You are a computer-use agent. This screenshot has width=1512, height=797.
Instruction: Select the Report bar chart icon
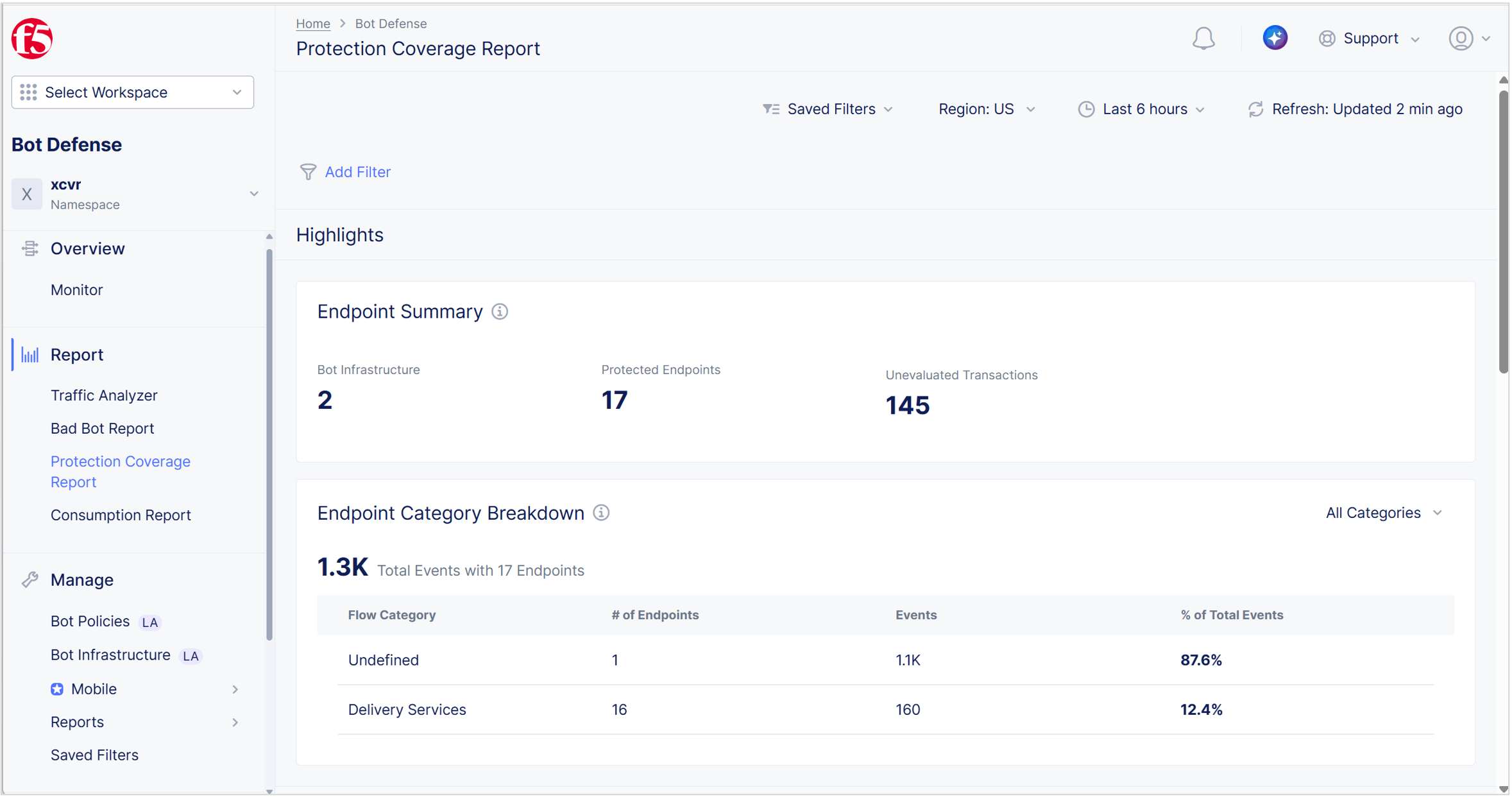coord(29,354)
